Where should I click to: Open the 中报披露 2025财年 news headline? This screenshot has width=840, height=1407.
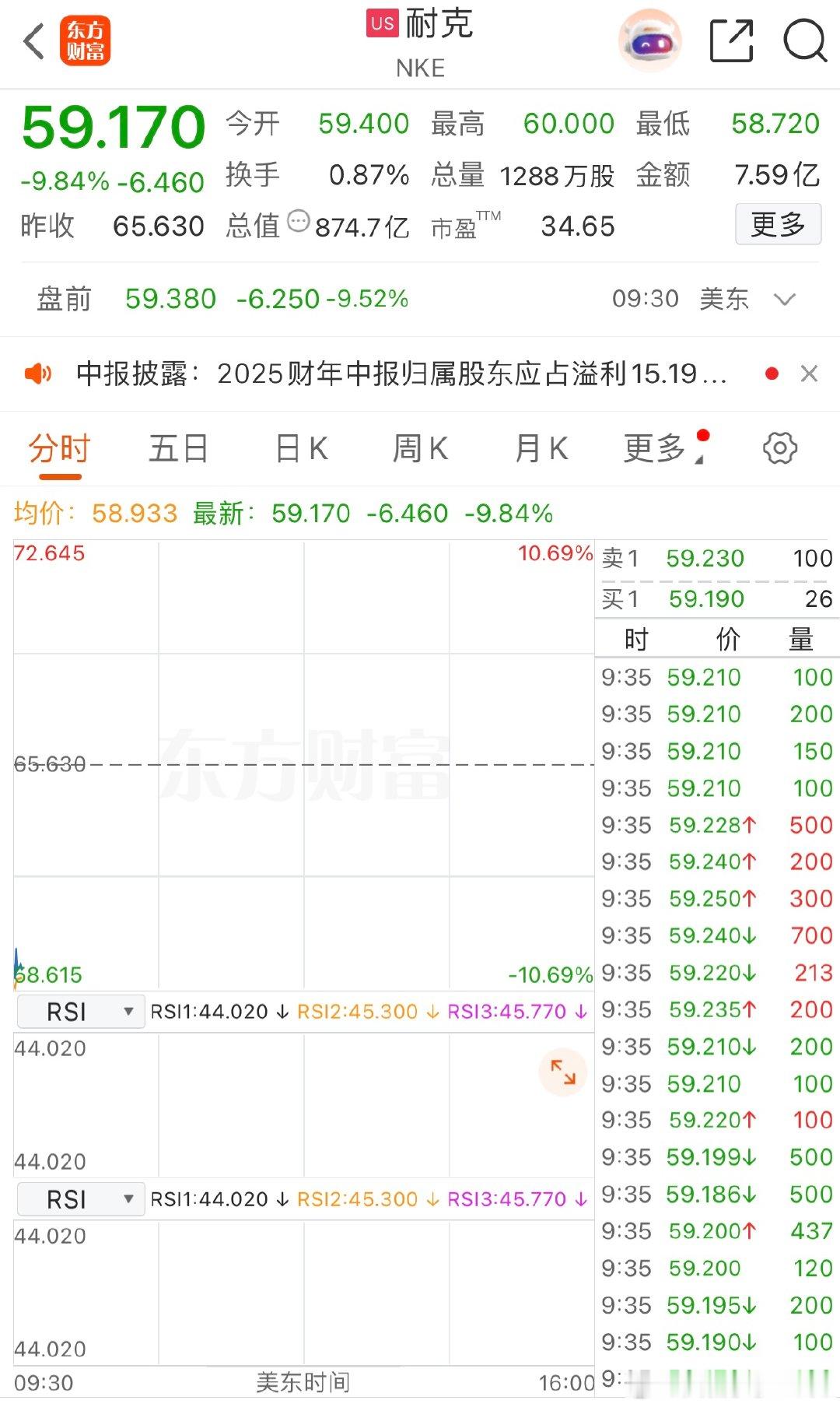coord(401,374)
